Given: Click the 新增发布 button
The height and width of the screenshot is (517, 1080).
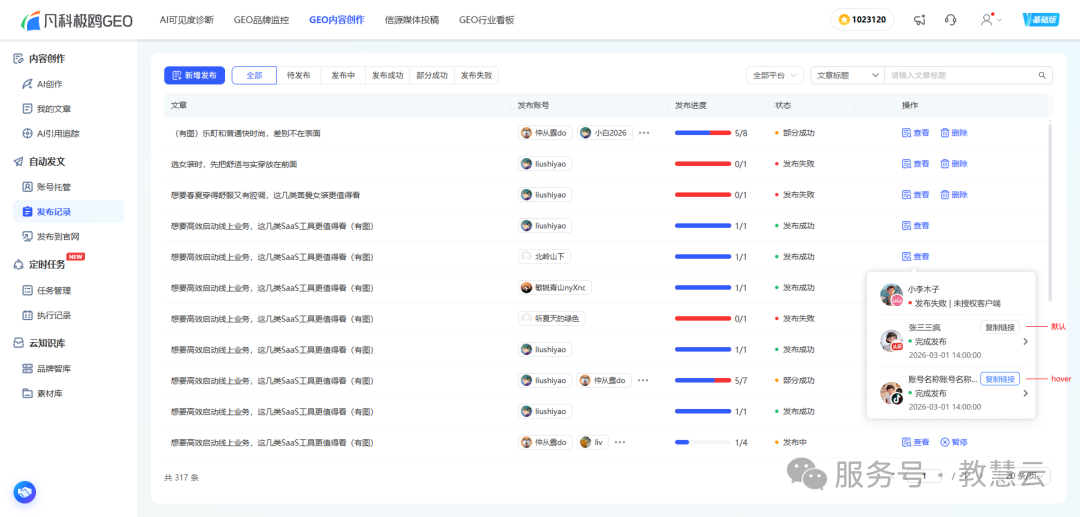Looking at the screenshot, I should coord(194,76).
